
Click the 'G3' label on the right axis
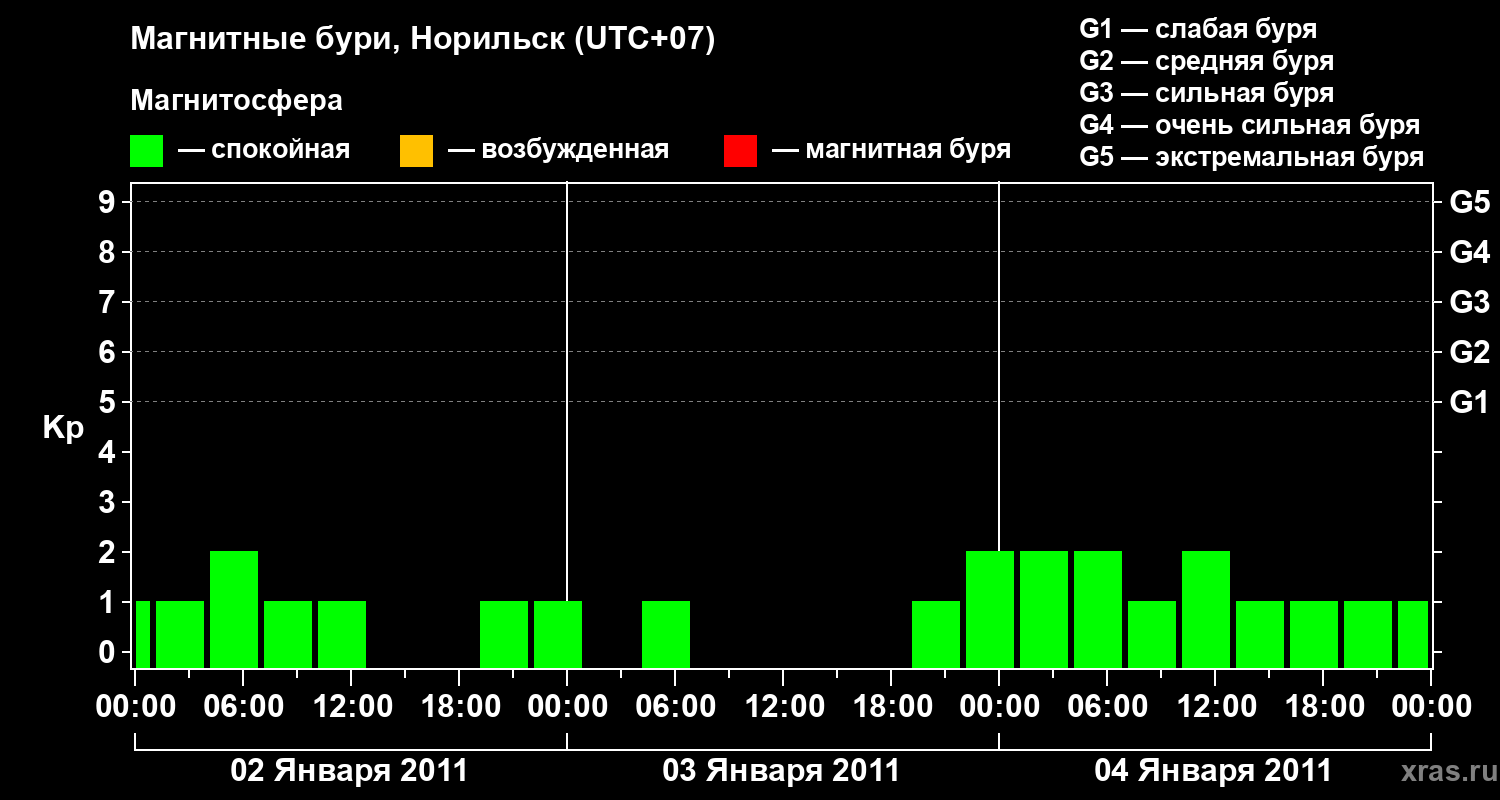1469,302
